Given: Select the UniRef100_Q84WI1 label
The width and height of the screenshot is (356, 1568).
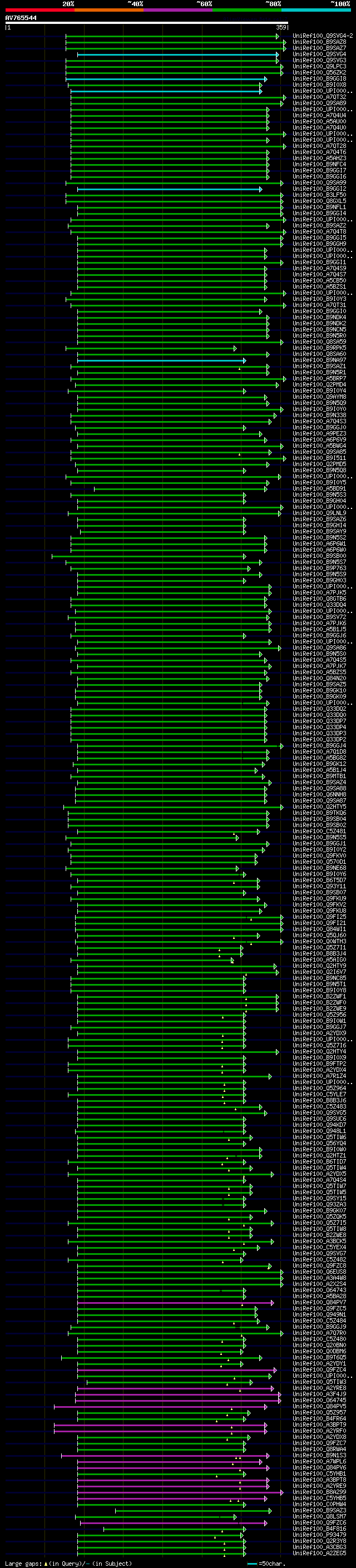Looking at the screenshot, I should [x=319, y=929].
